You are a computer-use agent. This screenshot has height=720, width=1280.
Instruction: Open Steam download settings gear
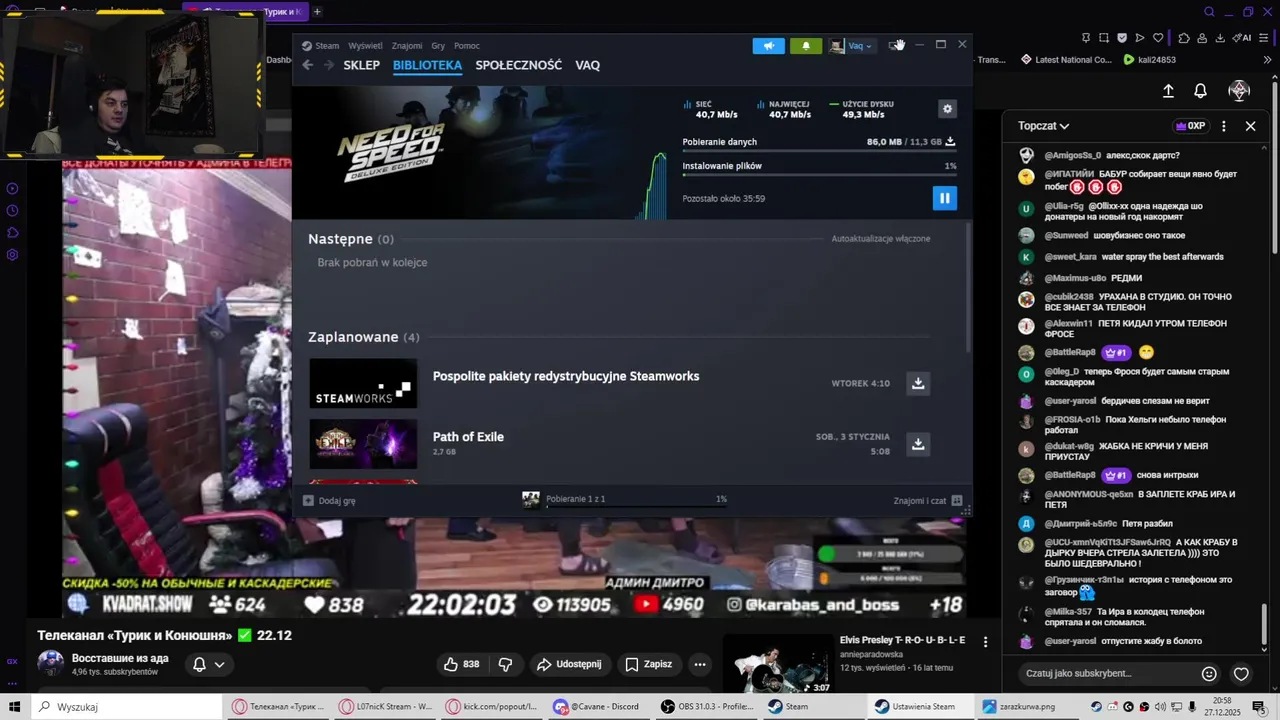pos(947,109)
